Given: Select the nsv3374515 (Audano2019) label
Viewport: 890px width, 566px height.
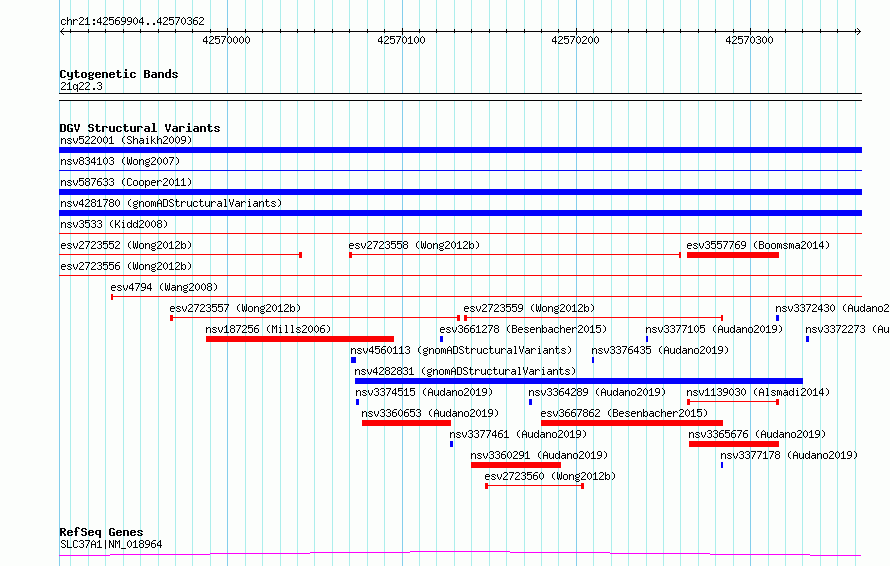Looking at the screenshot, I should (424, 392).
